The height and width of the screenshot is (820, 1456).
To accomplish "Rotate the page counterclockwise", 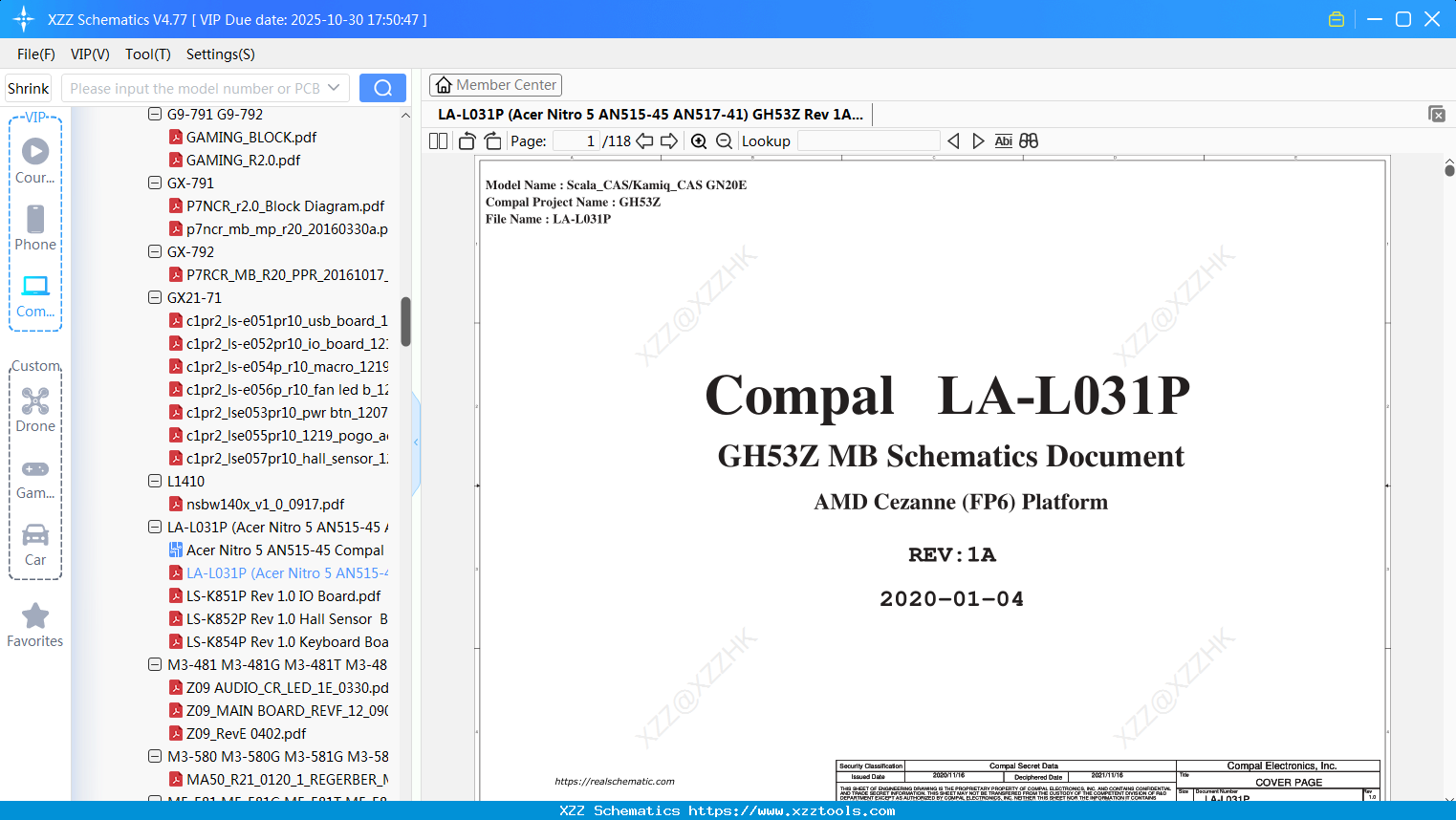I will pyautogui.click(x=467, y=141).
